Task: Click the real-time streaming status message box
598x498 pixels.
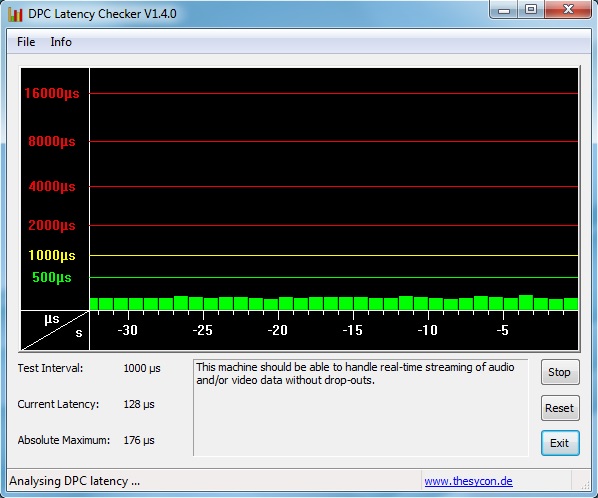Action: (x=361, y=407)
